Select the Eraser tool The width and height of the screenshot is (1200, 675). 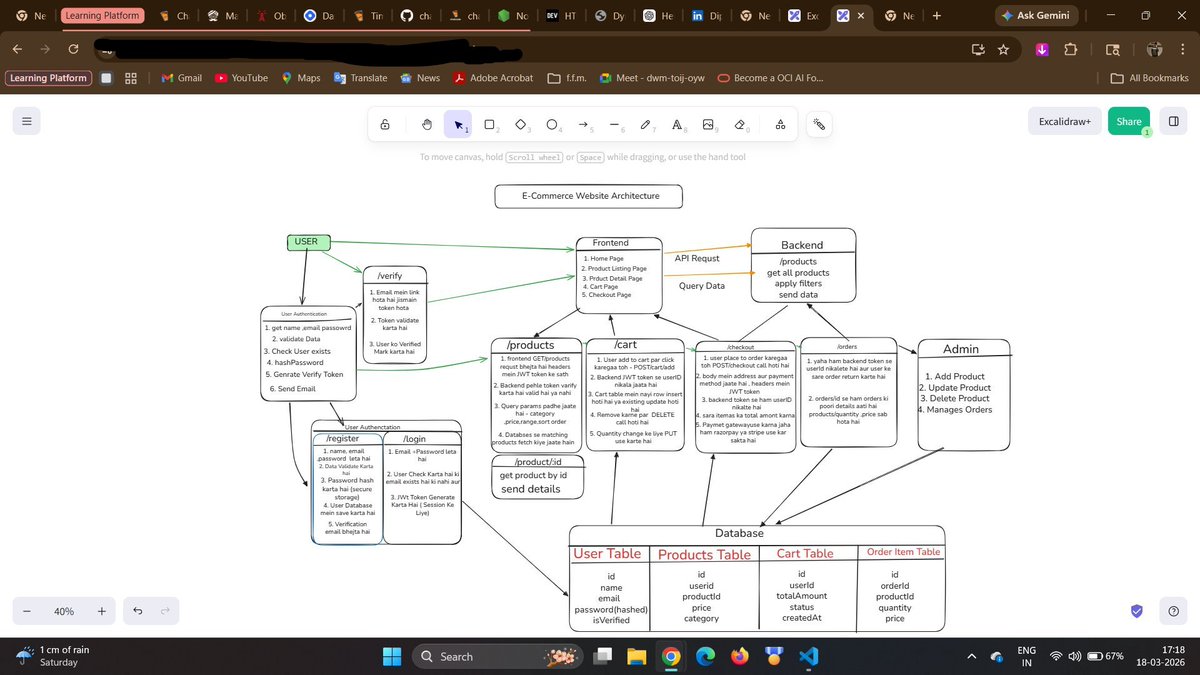(740, 125)
